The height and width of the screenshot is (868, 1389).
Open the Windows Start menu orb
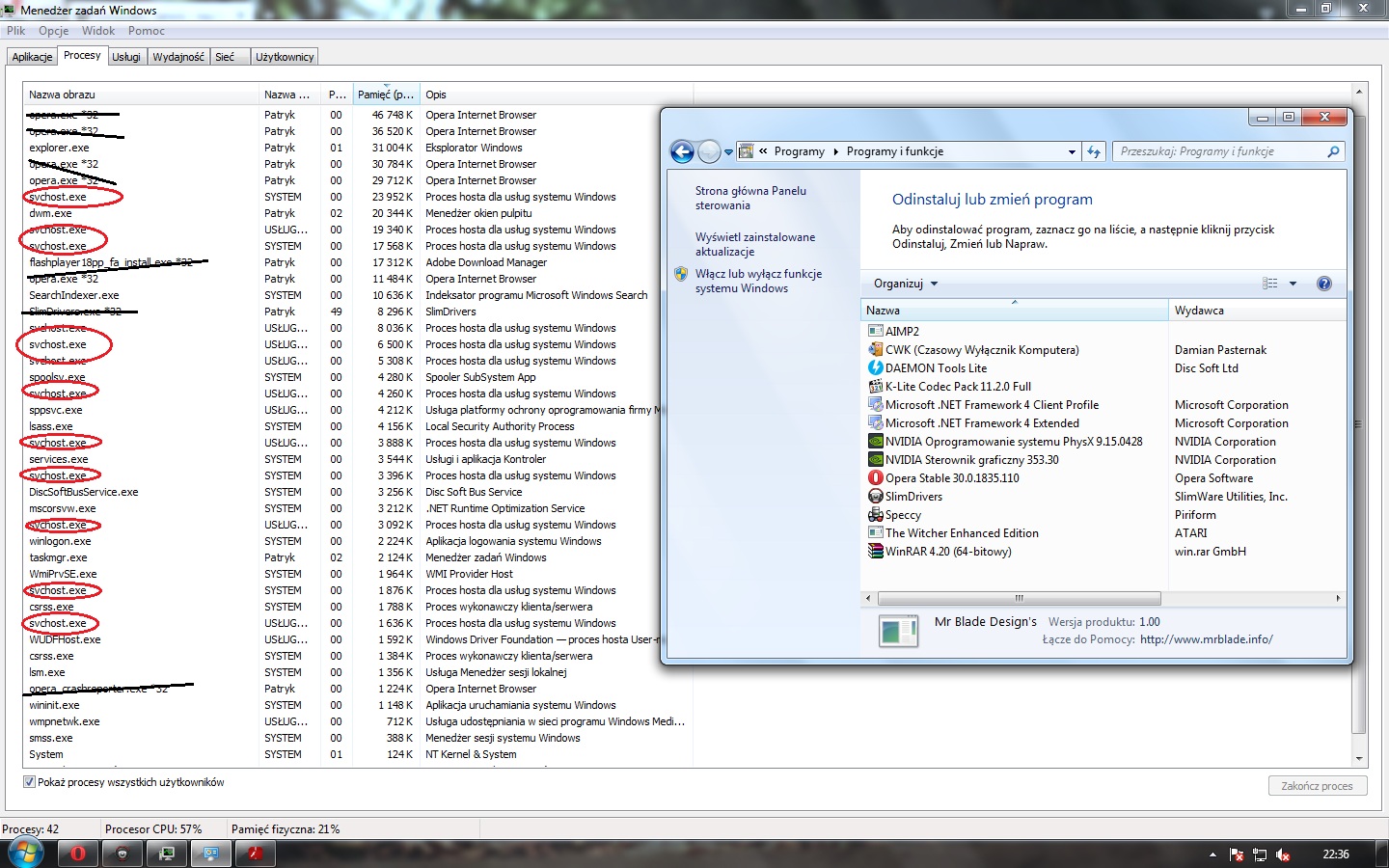click(x=25, y=854)
